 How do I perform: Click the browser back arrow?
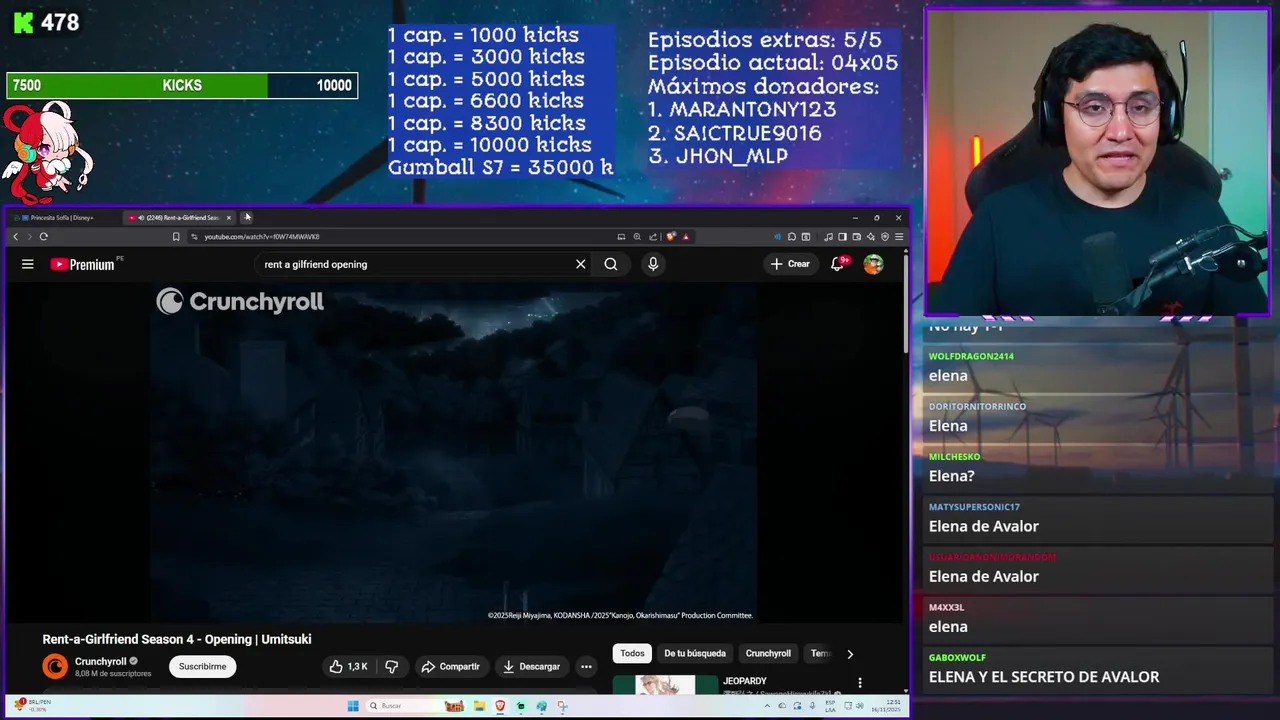(x=15, y=237)
